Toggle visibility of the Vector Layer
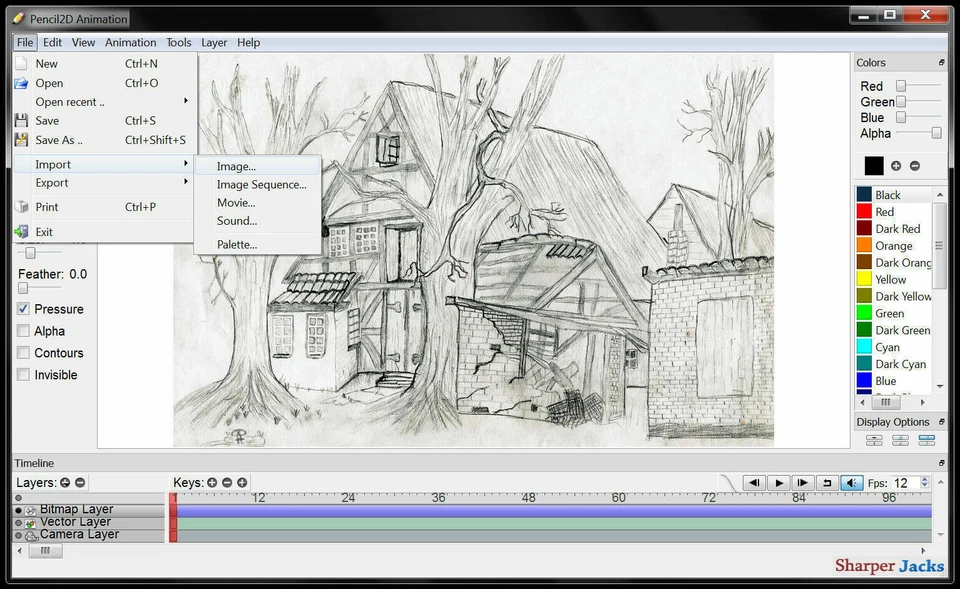 coord(17,521)
